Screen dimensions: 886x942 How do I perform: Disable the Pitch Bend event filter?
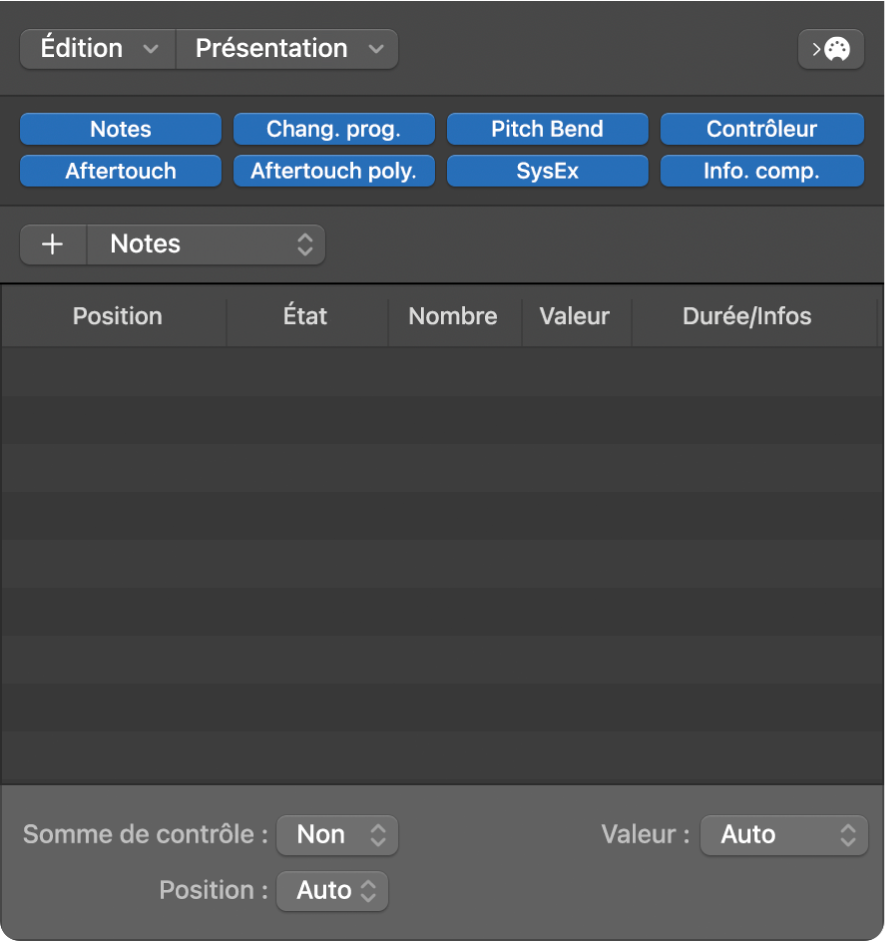click(547, 129)
